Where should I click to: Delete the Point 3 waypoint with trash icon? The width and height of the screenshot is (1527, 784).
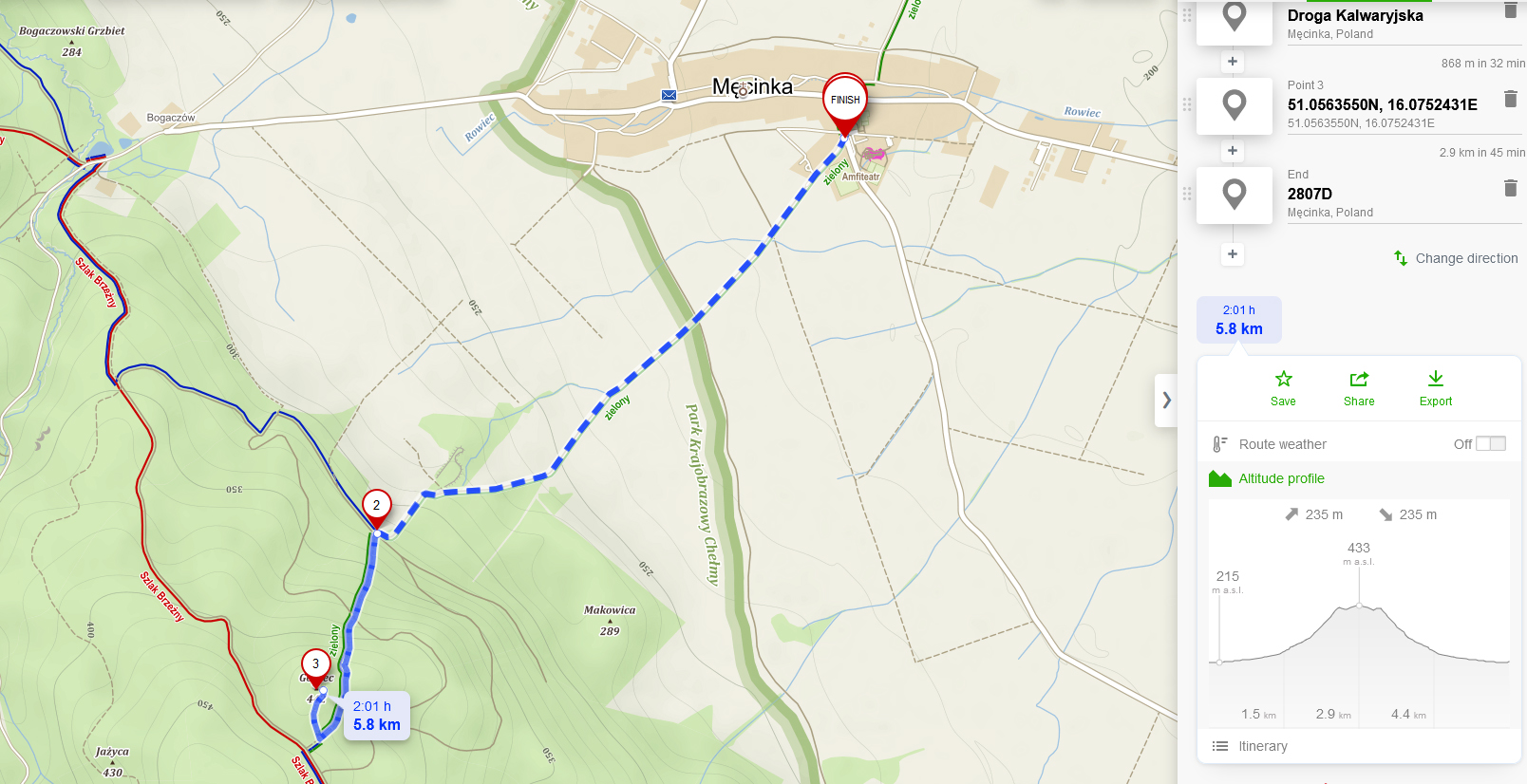coord(1511,99)
